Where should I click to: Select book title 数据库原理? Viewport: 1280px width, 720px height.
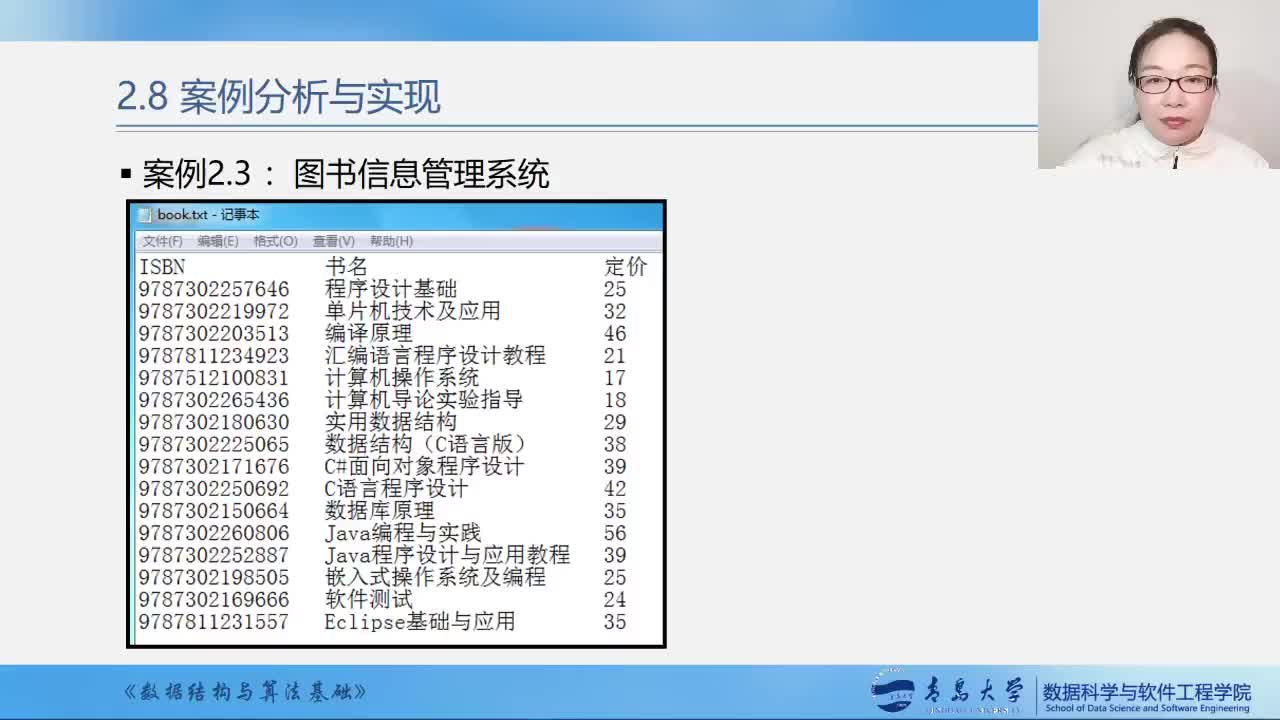pos(380,511)
